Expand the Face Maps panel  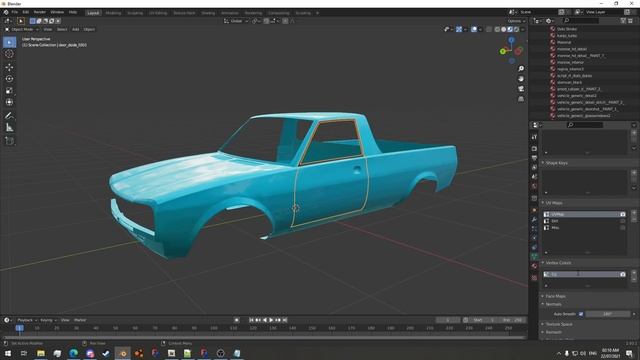tap(555, 296)
